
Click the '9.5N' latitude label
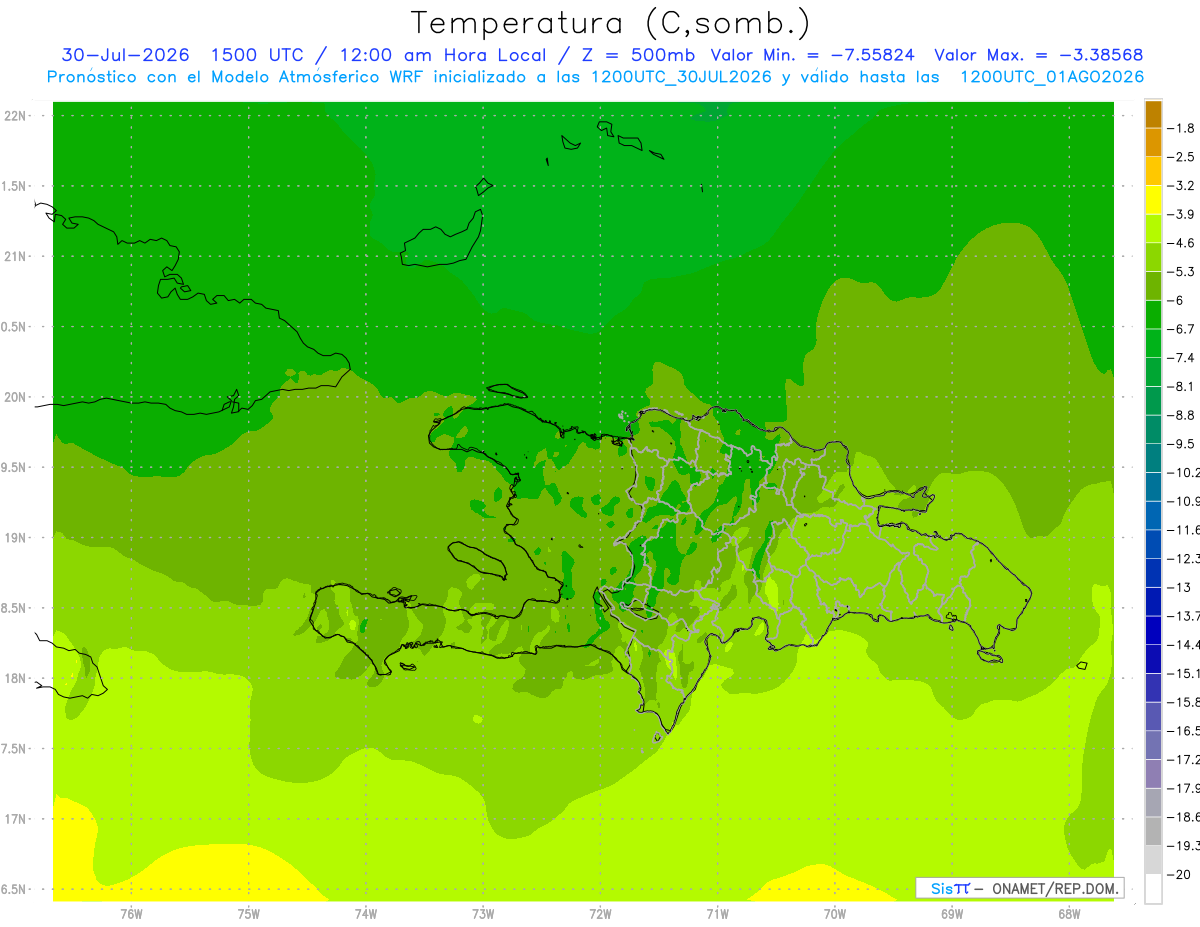[12, 467]
